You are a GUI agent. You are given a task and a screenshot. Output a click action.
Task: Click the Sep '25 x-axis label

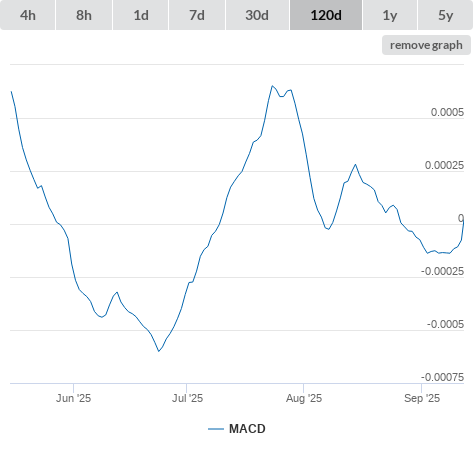click(x=422, y=398)
